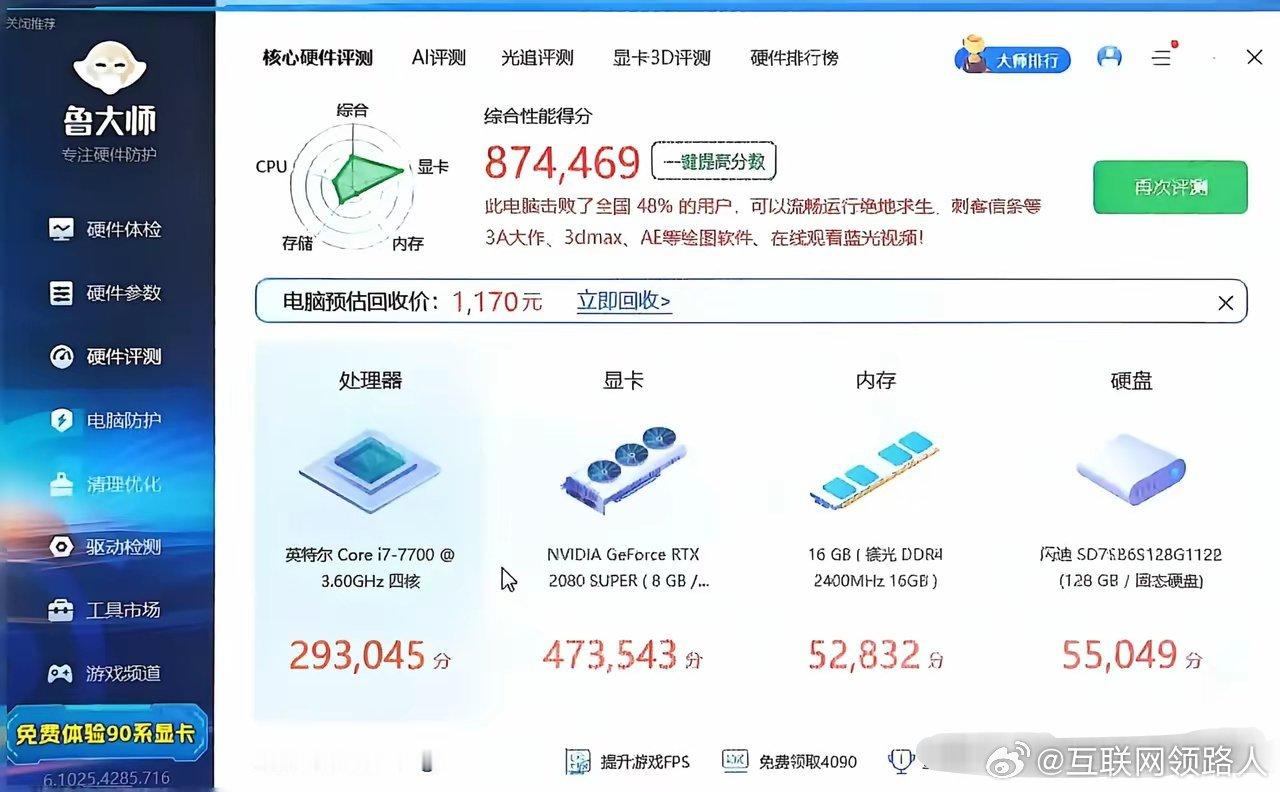This screenshot has height=792, width=1280.
Task: Click the 处理器 card heading
Action: tap(371, 380)
